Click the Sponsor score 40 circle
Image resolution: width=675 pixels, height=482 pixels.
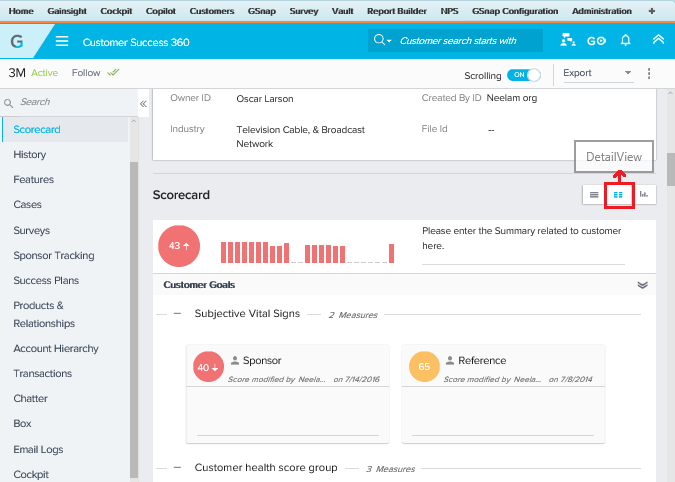(x=208, y=367)
